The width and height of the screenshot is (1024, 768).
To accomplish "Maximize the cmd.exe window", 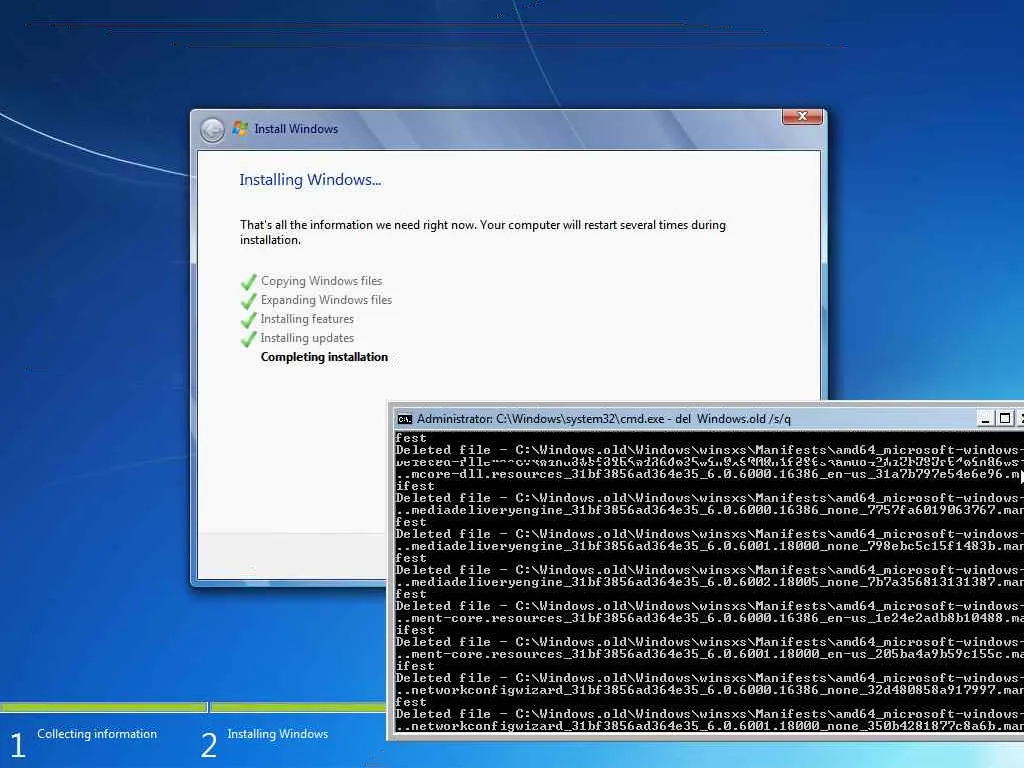I will [x=1006, y=419].
